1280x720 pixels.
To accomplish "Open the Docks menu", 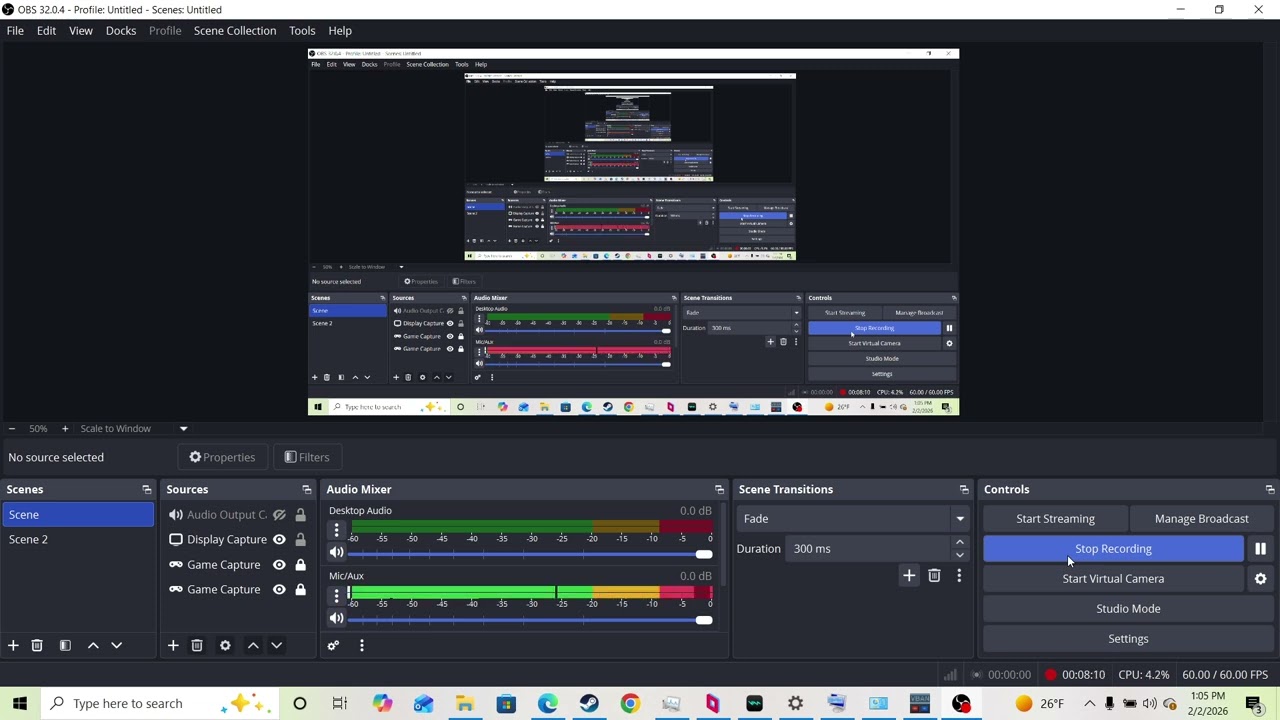I will 121,31.
